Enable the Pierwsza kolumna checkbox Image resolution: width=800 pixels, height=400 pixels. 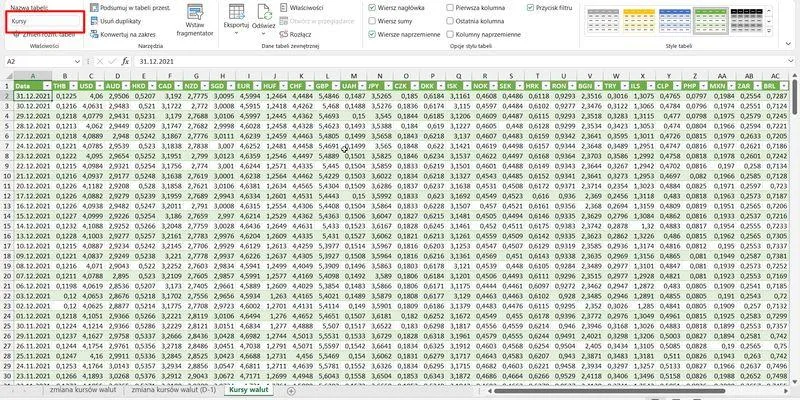pos(448,7)
